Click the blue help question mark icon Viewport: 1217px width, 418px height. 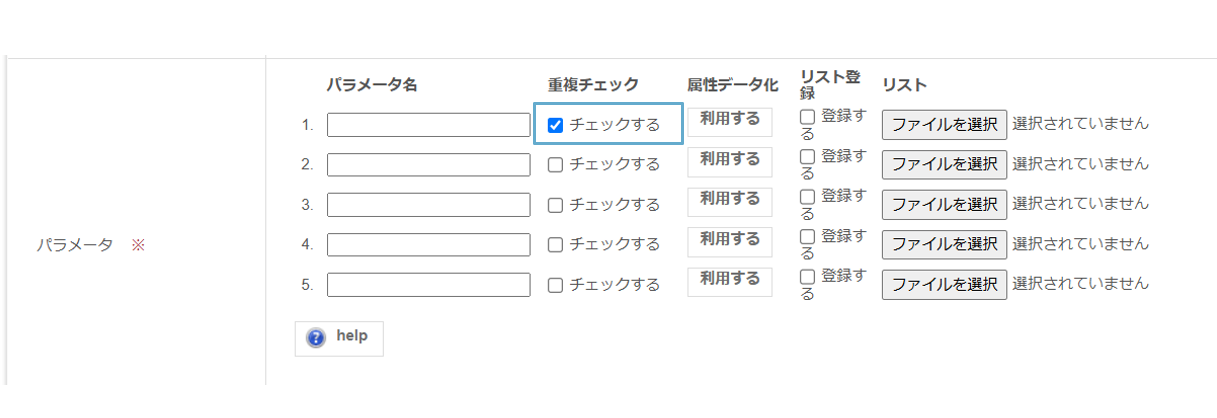[316, 338]
